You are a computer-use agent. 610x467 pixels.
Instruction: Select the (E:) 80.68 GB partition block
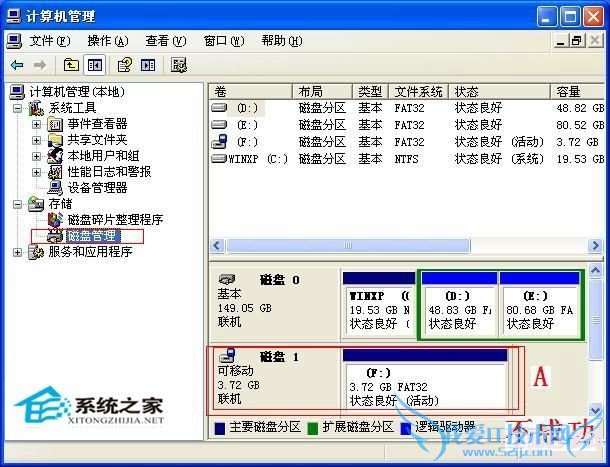pos(540,304)
